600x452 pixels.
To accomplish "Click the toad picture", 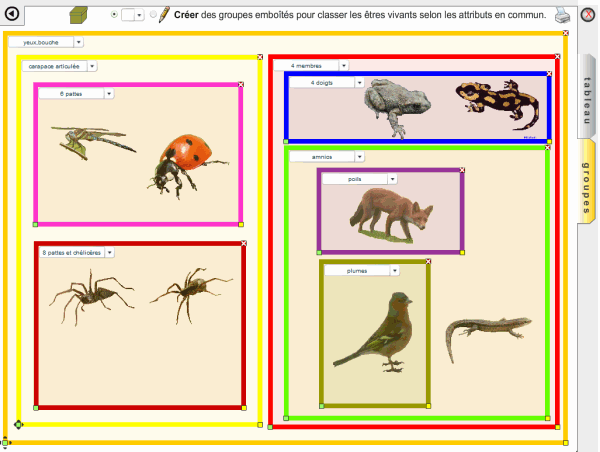I will (x=398, y=108).
